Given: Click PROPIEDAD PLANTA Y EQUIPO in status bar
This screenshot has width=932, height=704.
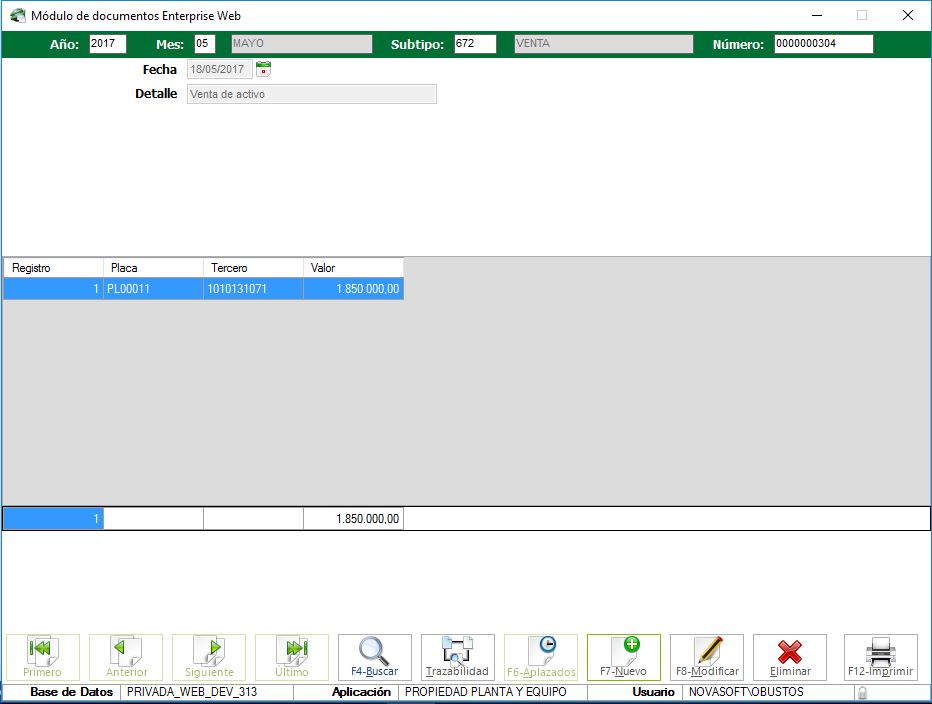Looking at the screenshot, I should [x=486, y=692].
